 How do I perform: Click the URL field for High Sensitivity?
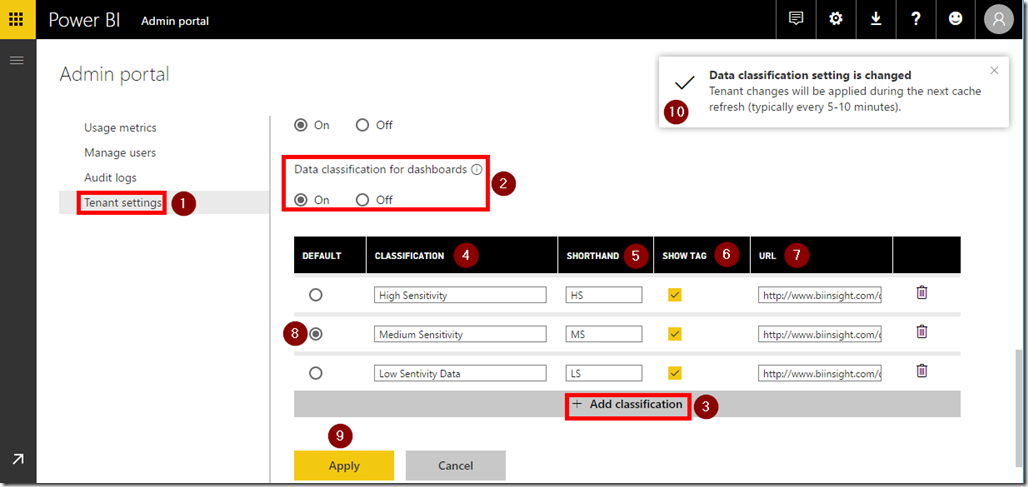[x=820, y=295]
